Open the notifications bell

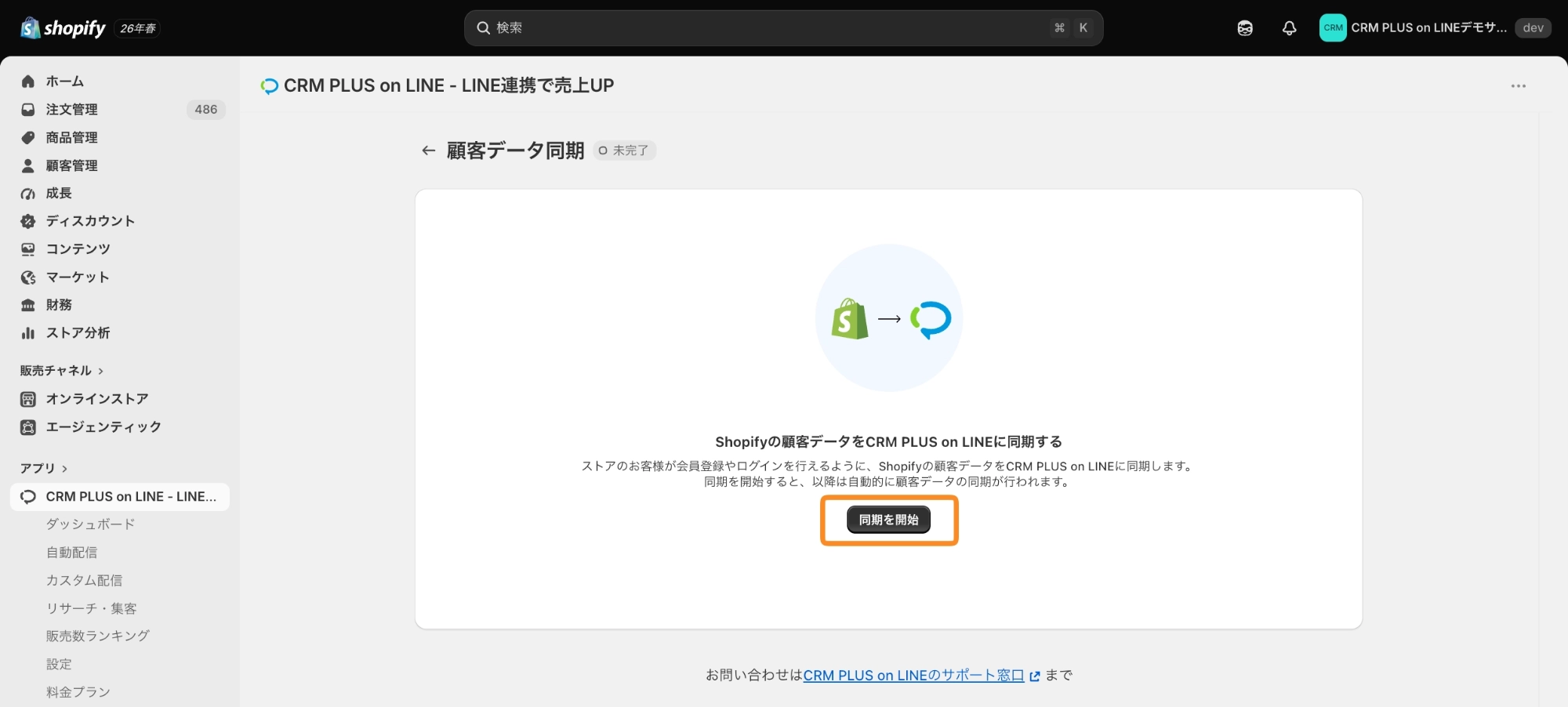tap(1289, 28)
